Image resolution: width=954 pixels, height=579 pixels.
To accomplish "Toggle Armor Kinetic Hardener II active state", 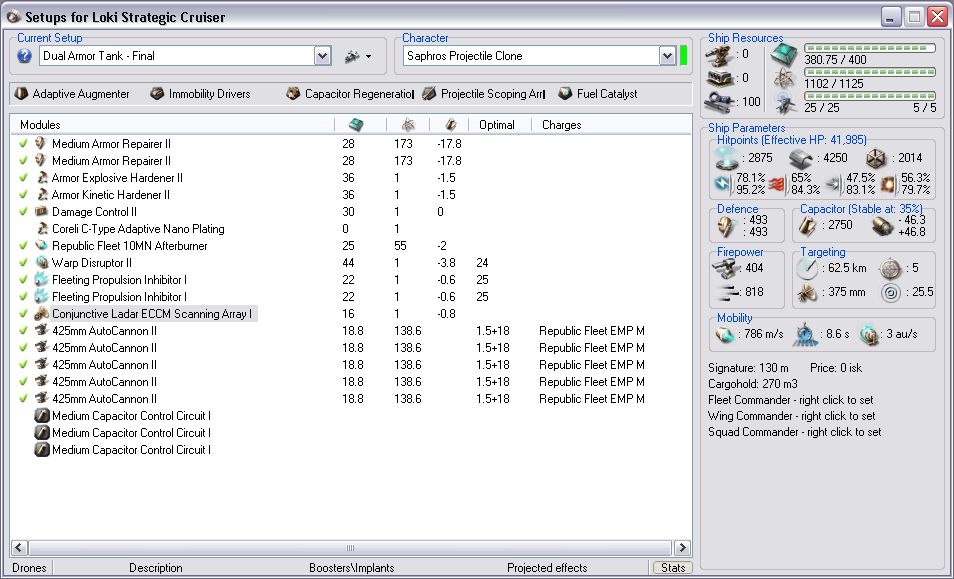I will [23, 195].
